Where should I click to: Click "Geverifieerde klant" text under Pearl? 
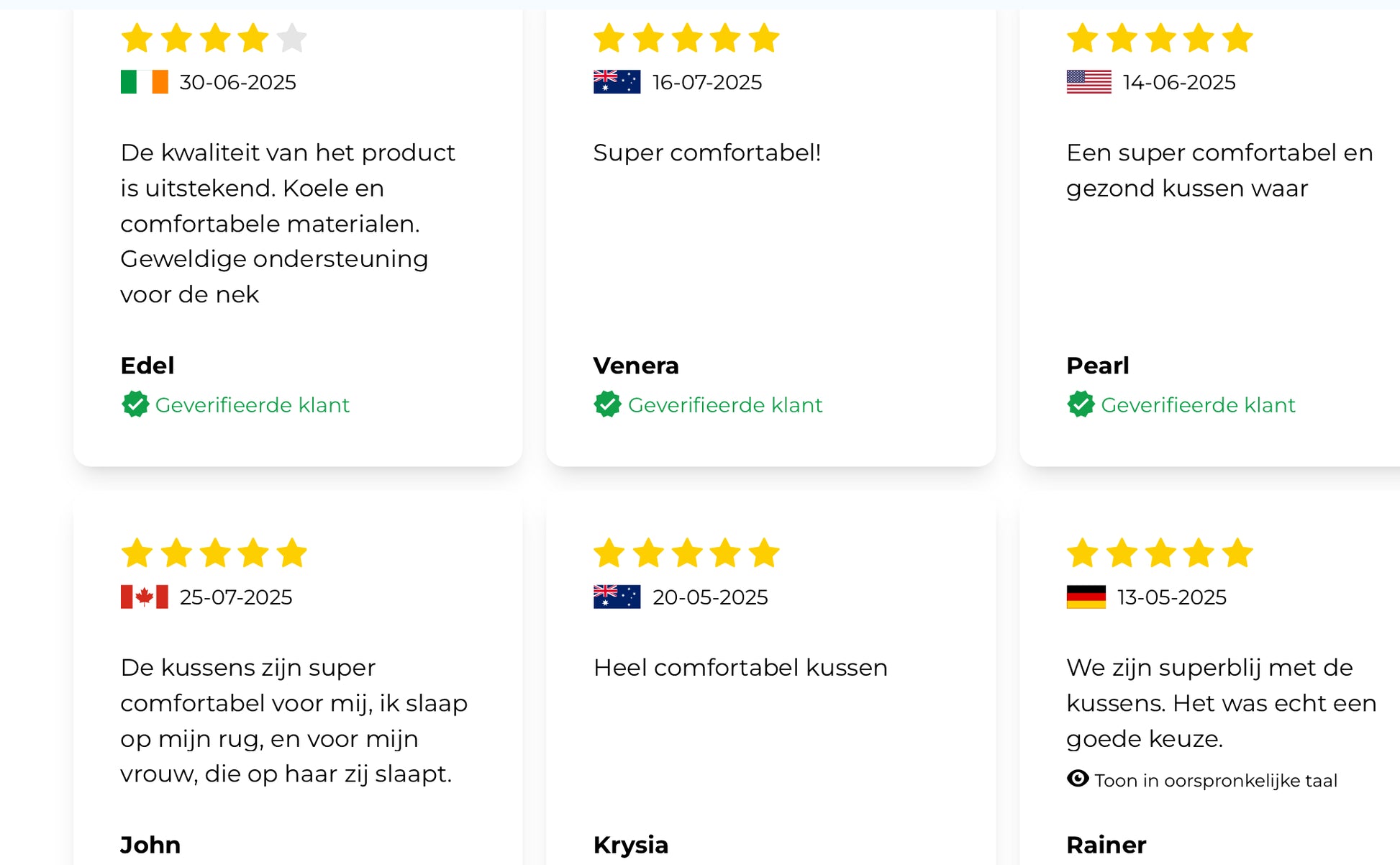(1198, 405)
